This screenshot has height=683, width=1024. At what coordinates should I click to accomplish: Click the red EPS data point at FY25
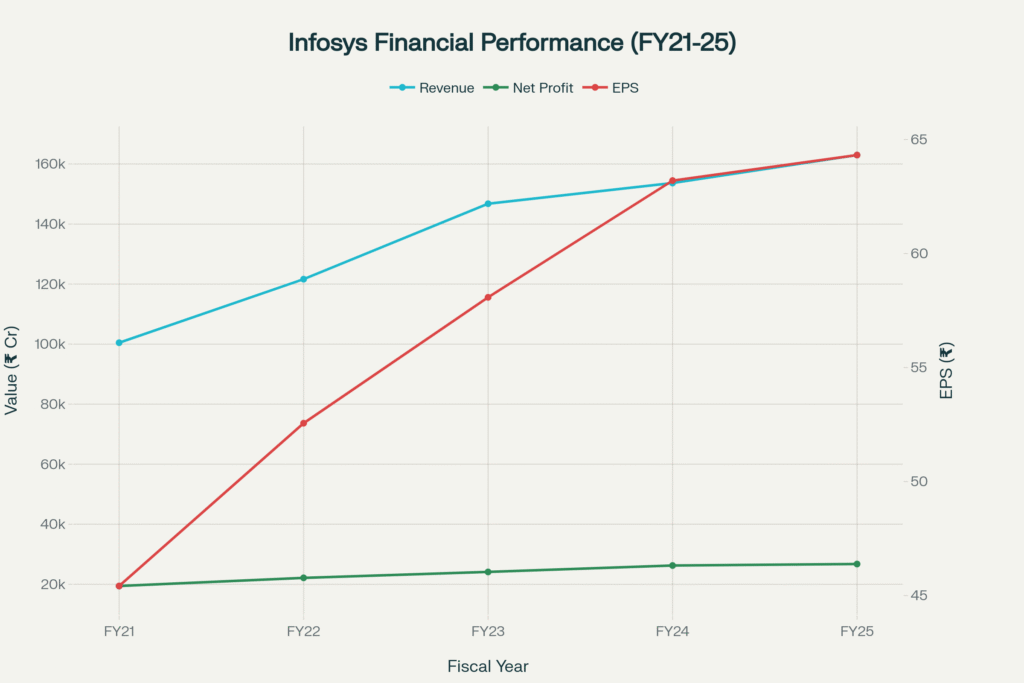point(857,155)
